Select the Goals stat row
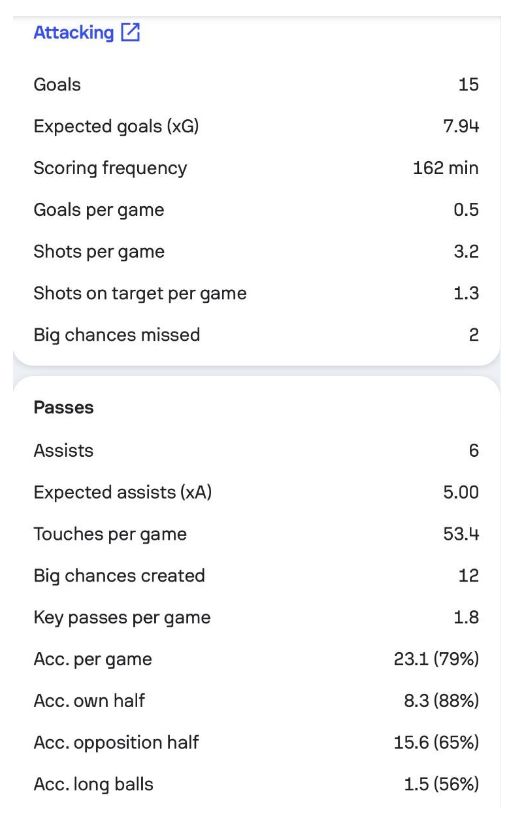524x840 pixels. tap(256, 84)
